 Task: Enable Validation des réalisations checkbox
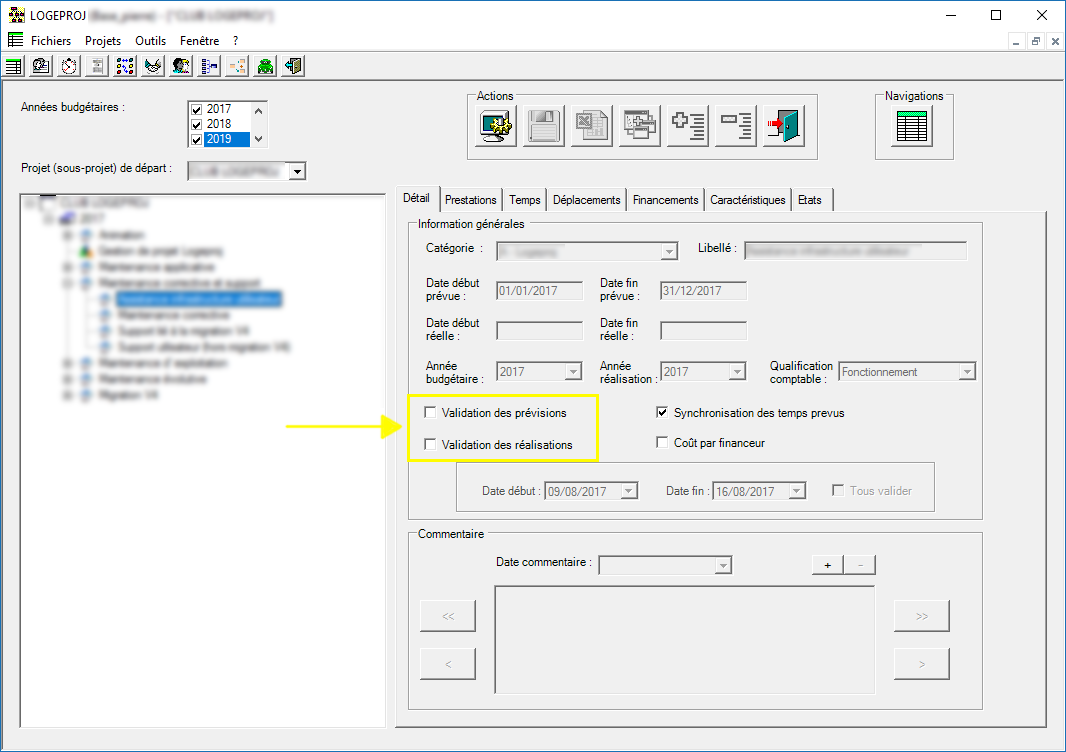point(430,444)
